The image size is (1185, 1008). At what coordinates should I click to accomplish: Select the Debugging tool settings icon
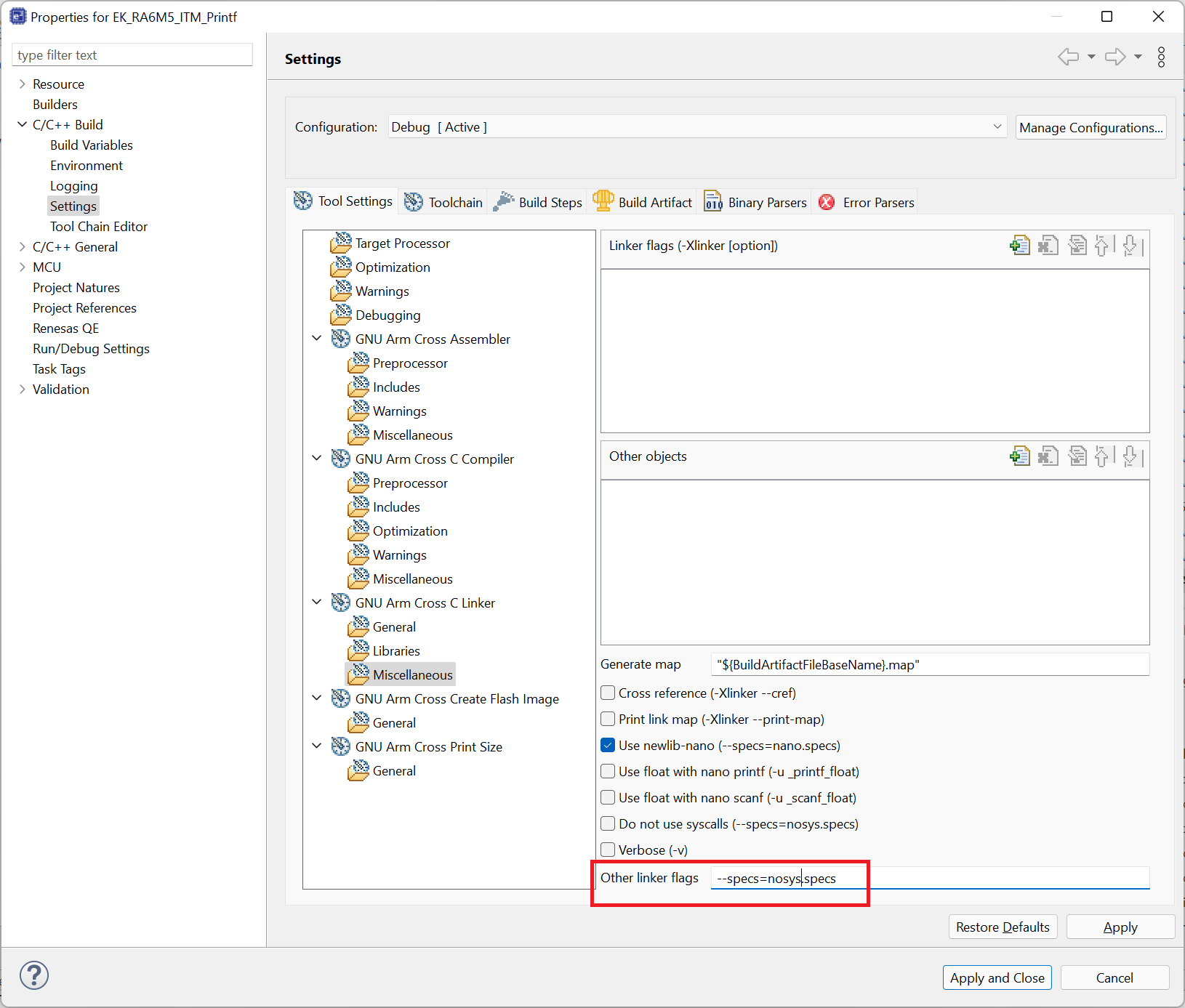click(340, 315)
